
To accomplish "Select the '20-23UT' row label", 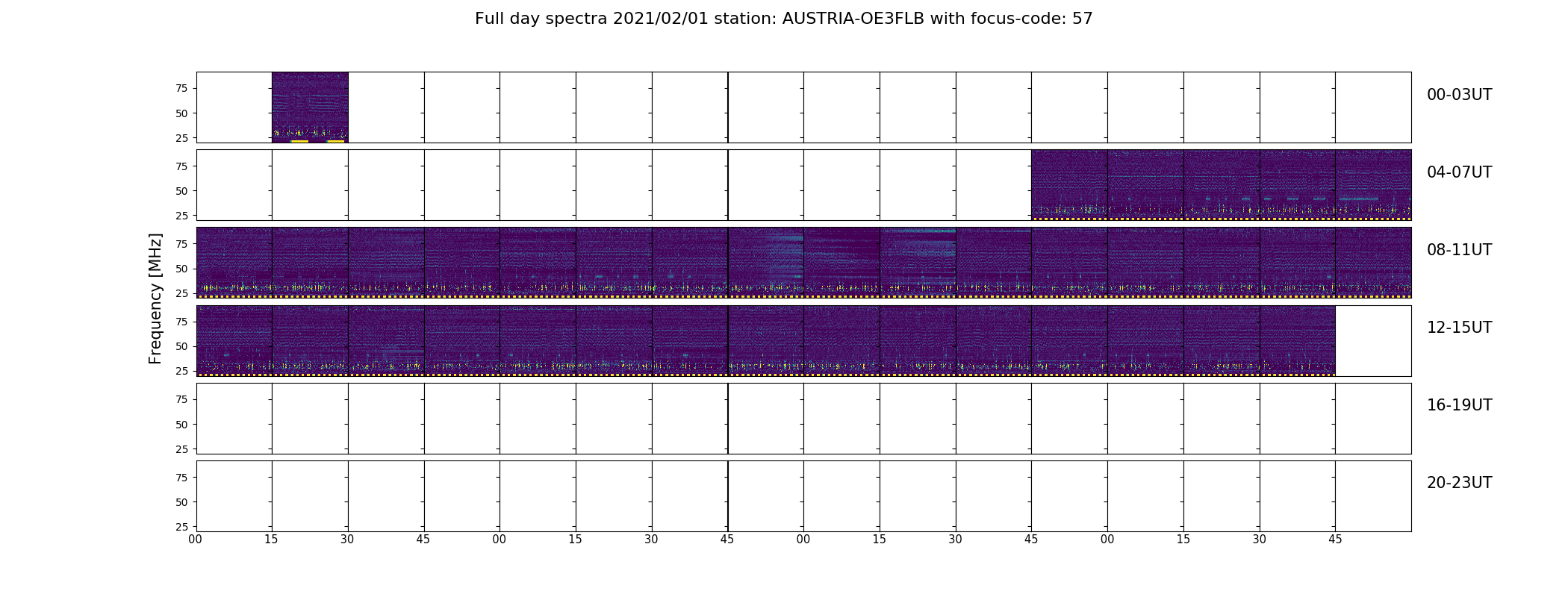I will coord(1459,483).
